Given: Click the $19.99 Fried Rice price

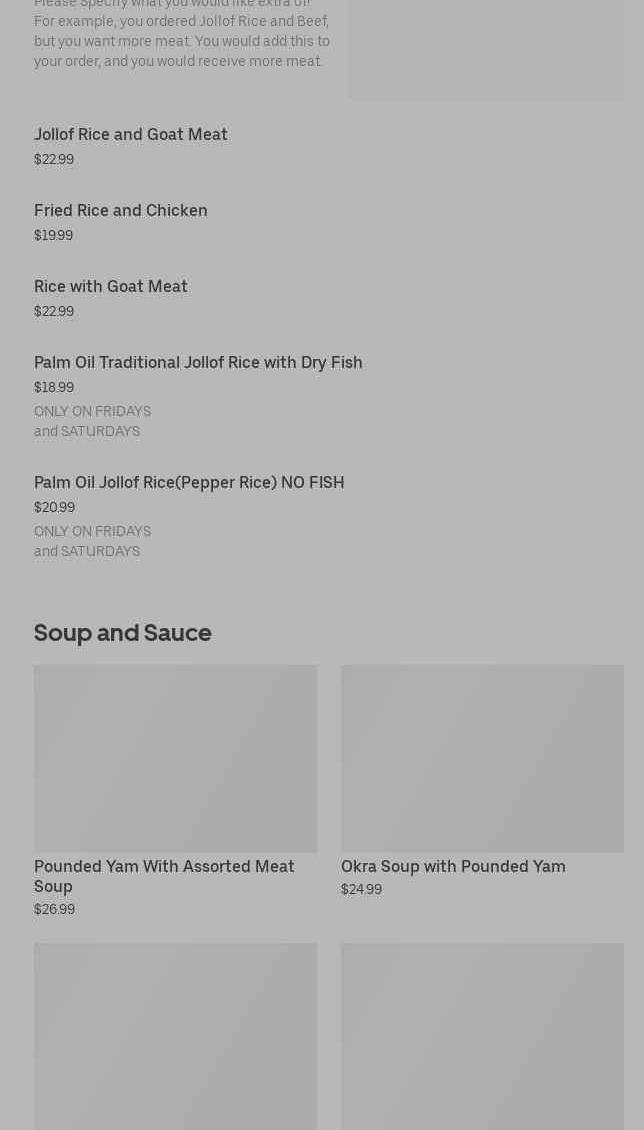Looking at the screenshot, I should (x=54, y=236).
